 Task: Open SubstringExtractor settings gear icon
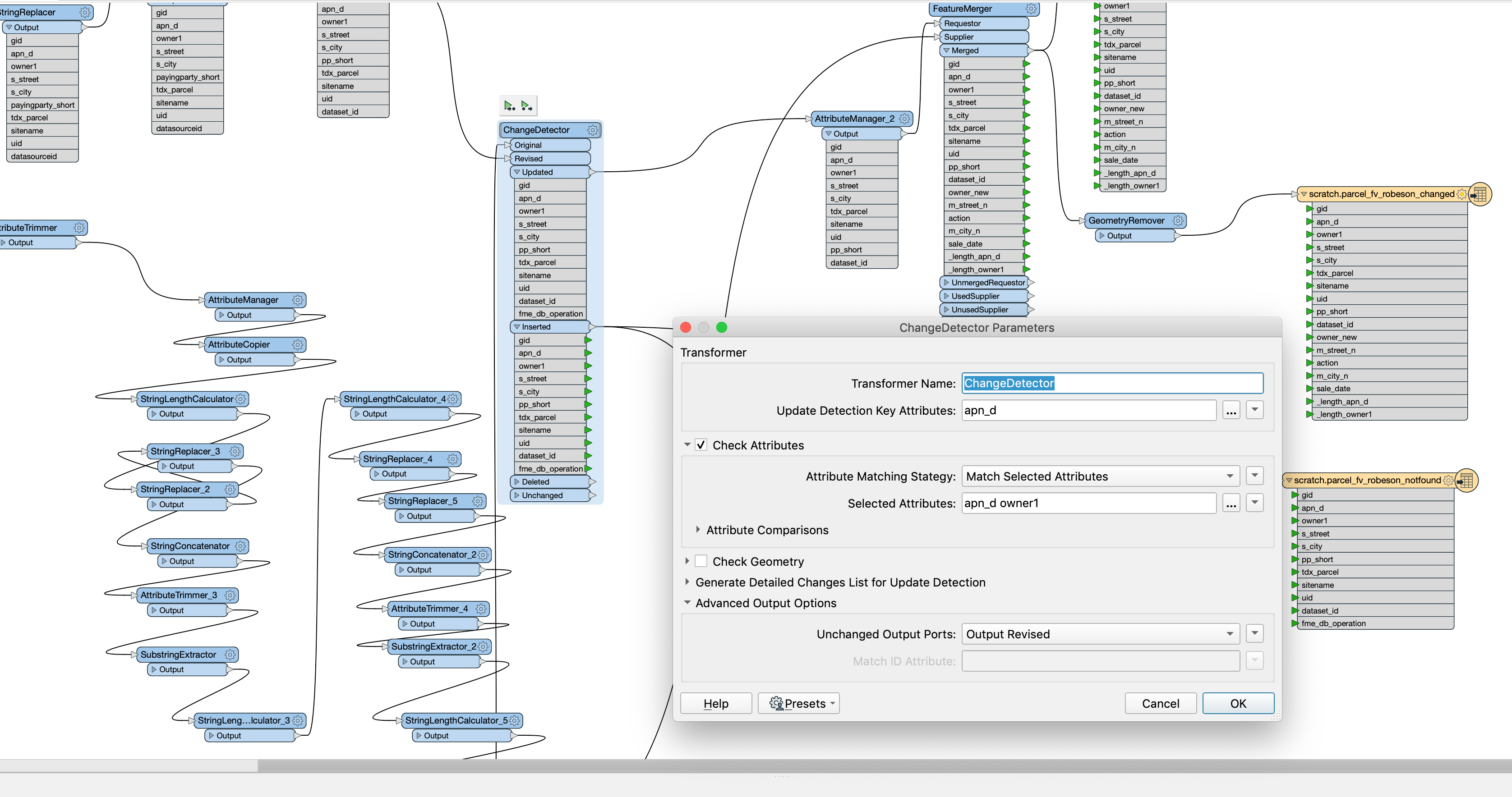coord(230,655)
